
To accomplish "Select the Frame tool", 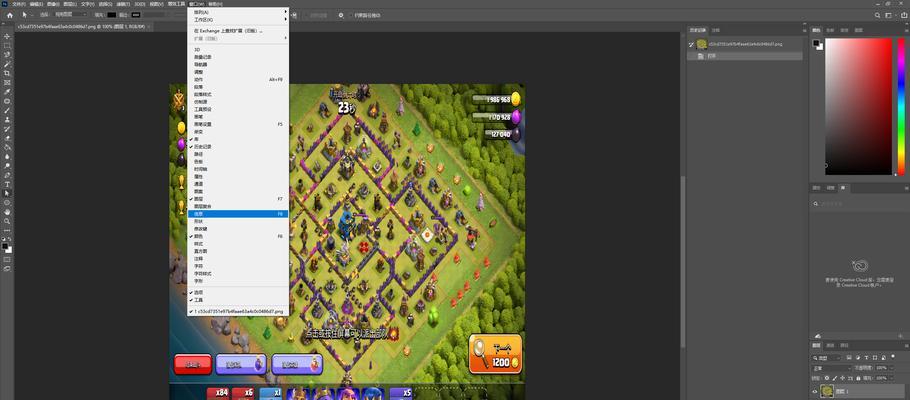I will pyautogui.click(x=7, y=82).
